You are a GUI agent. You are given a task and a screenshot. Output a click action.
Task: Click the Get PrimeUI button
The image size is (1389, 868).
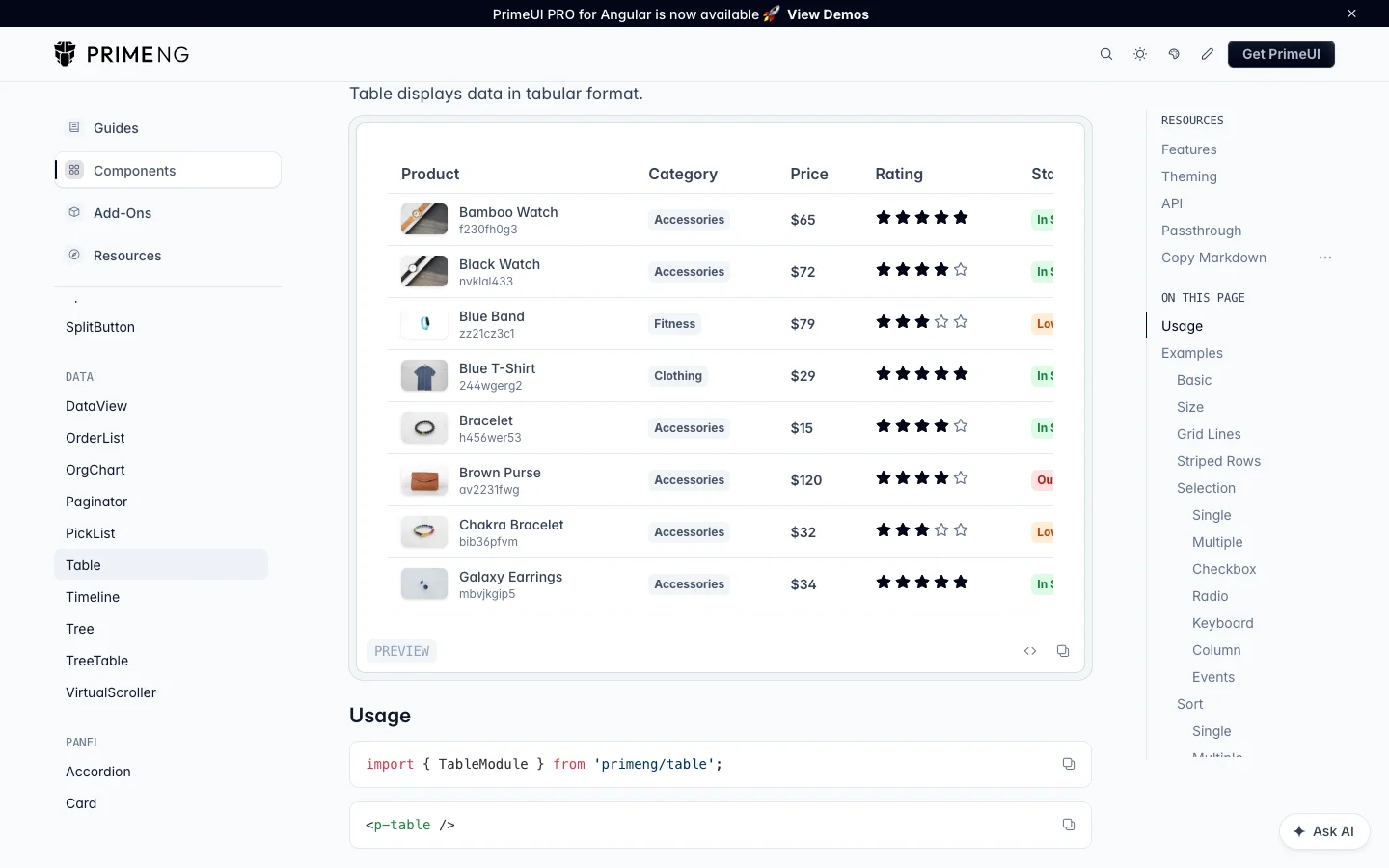click(1281, 54)
